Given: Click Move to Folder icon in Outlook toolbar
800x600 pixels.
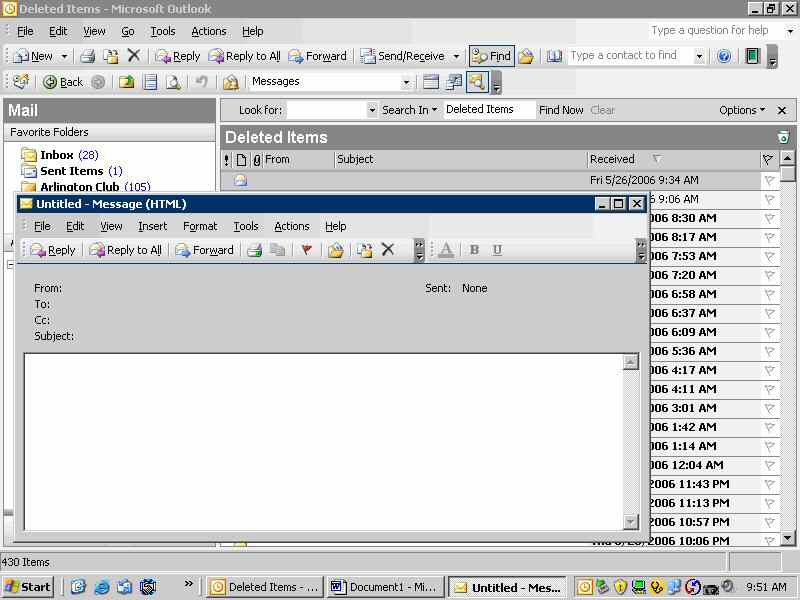Looking at the screenshot, I should [x=110, y=56].
